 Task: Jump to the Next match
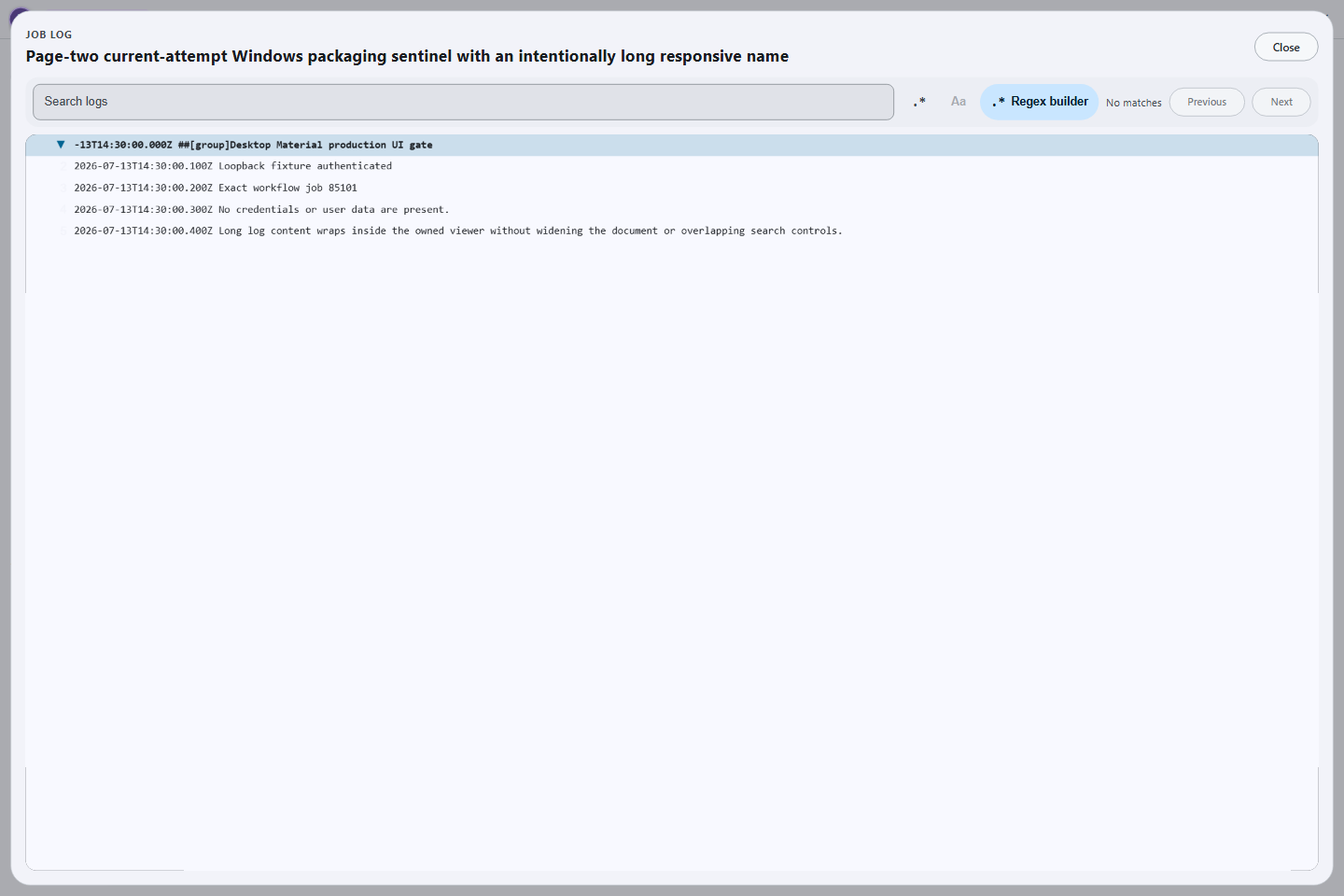tap(1281, 102)
